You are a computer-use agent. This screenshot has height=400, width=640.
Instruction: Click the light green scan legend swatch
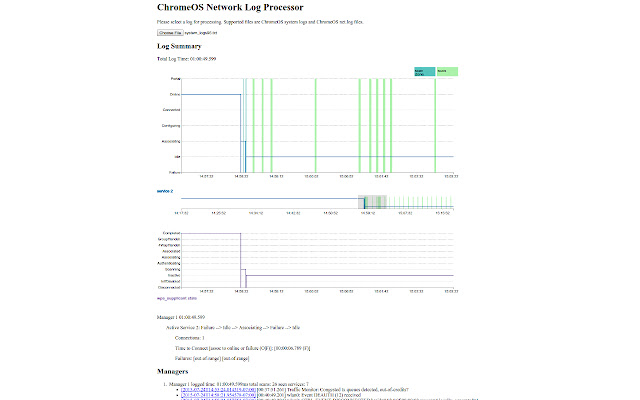(447, 72)
